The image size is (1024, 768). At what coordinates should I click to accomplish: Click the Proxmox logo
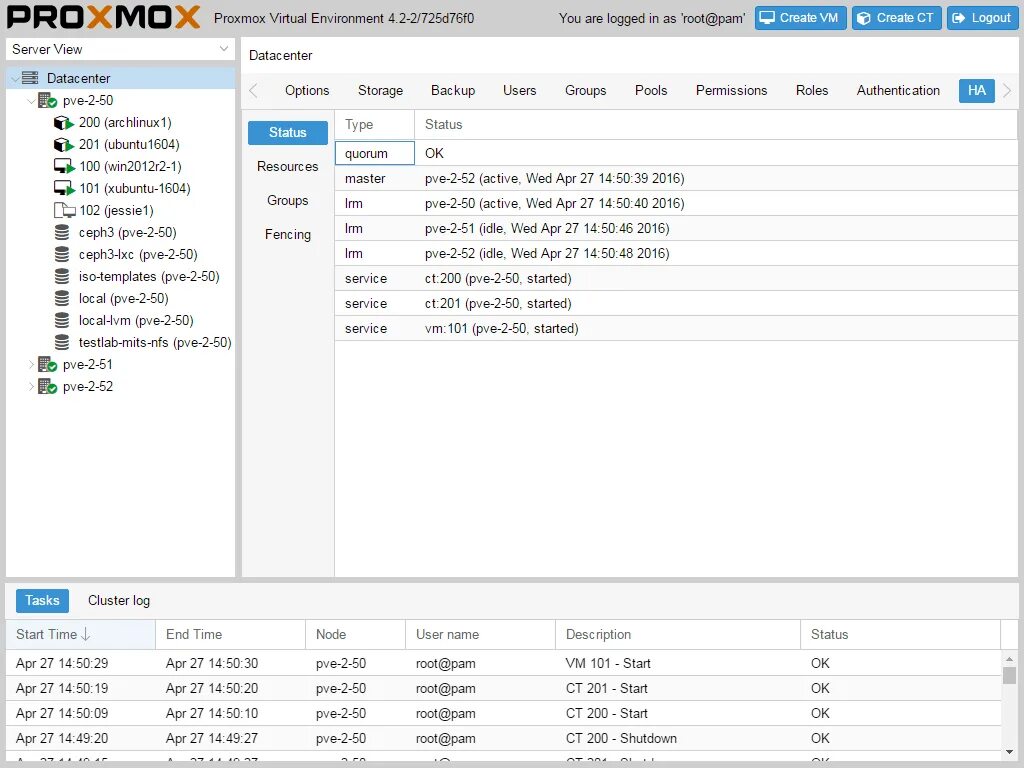click(x=104, y=18)
